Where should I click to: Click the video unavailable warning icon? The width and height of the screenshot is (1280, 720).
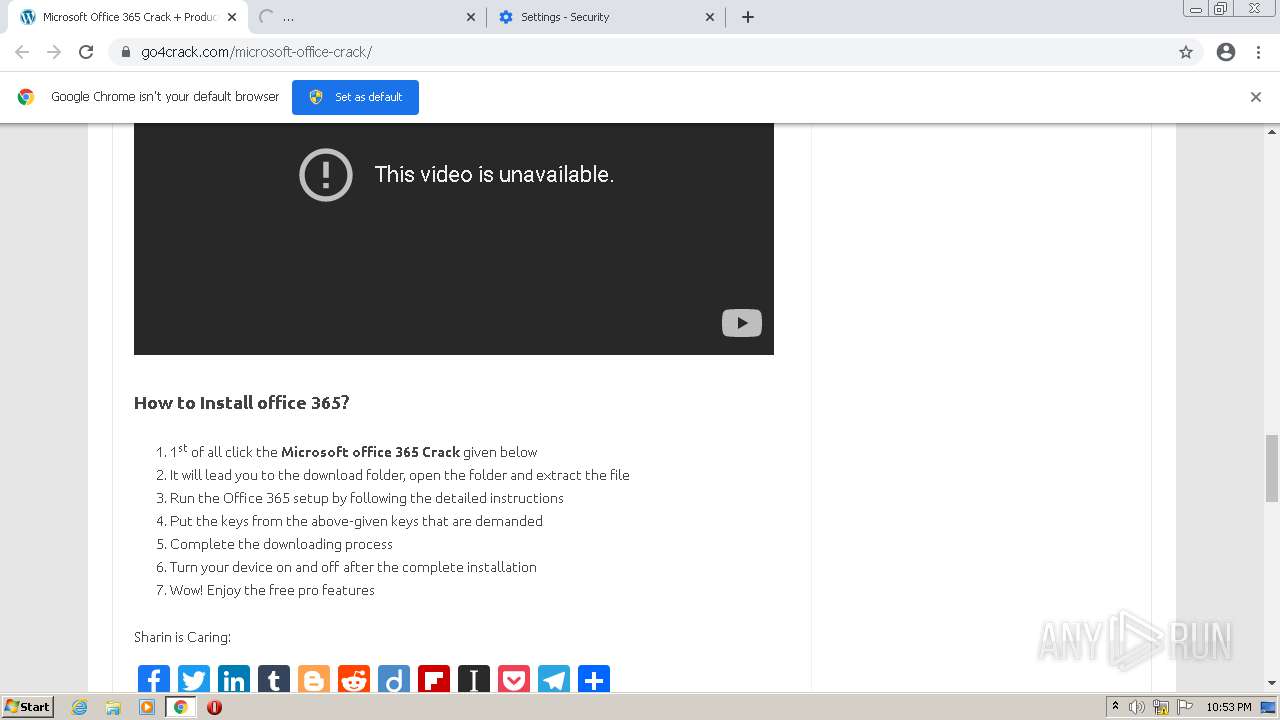[x=326, y=174]
